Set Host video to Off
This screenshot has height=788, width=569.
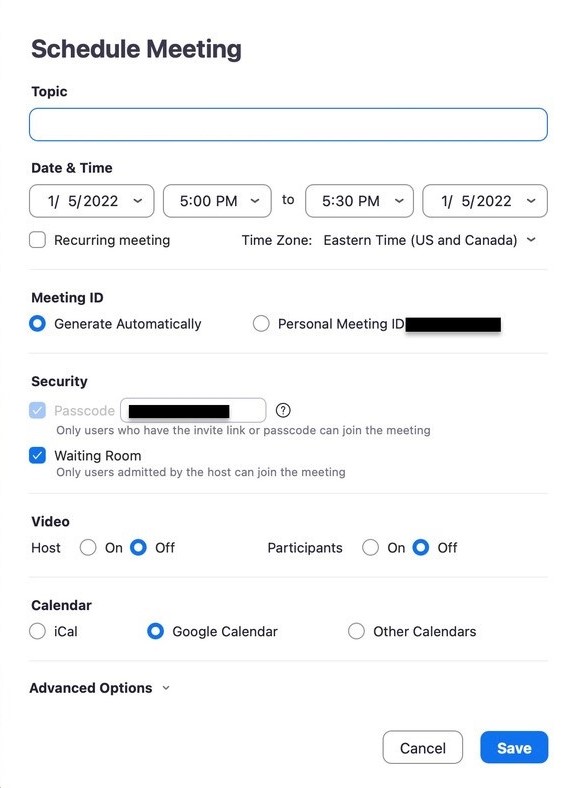138,547
